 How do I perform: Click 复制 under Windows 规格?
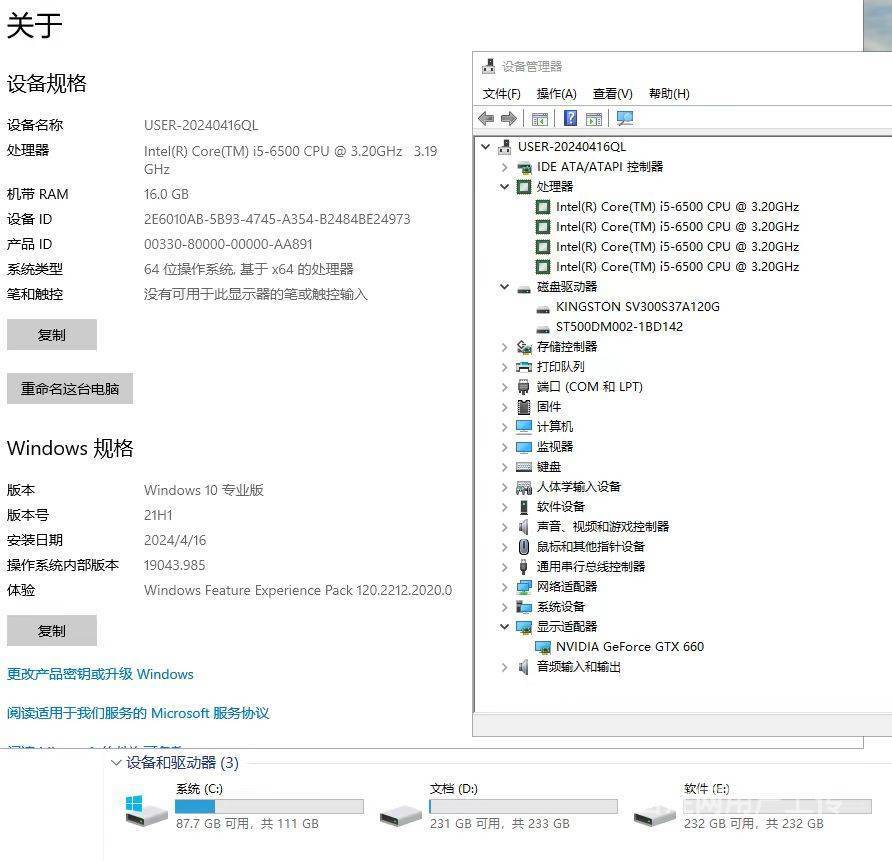coord(52,631)
